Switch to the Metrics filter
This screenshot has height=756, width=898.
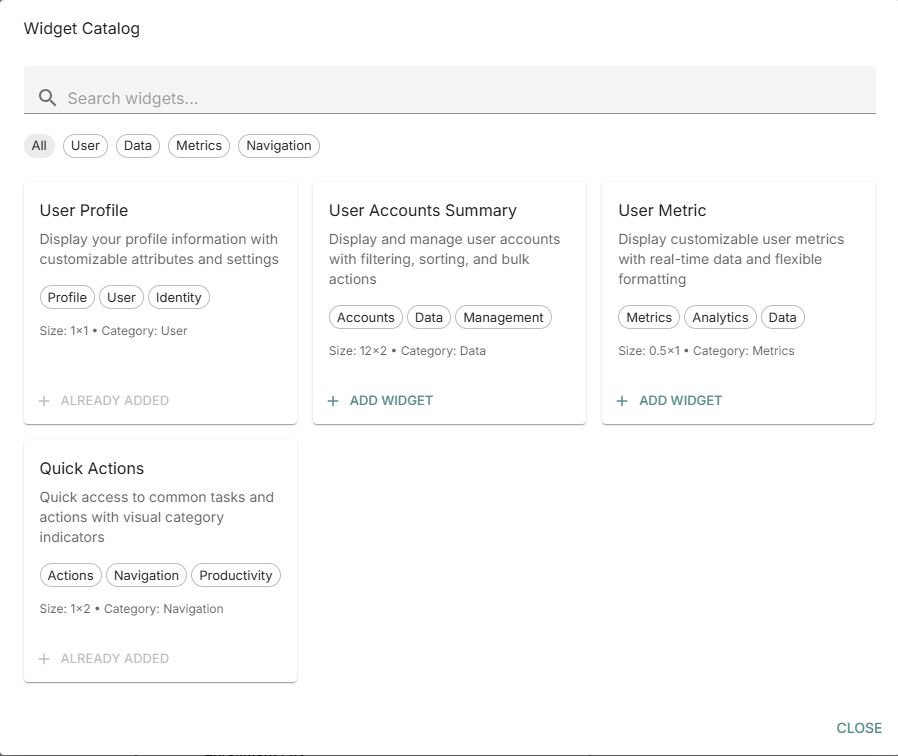pyautogui.click(x=198, y=145)
